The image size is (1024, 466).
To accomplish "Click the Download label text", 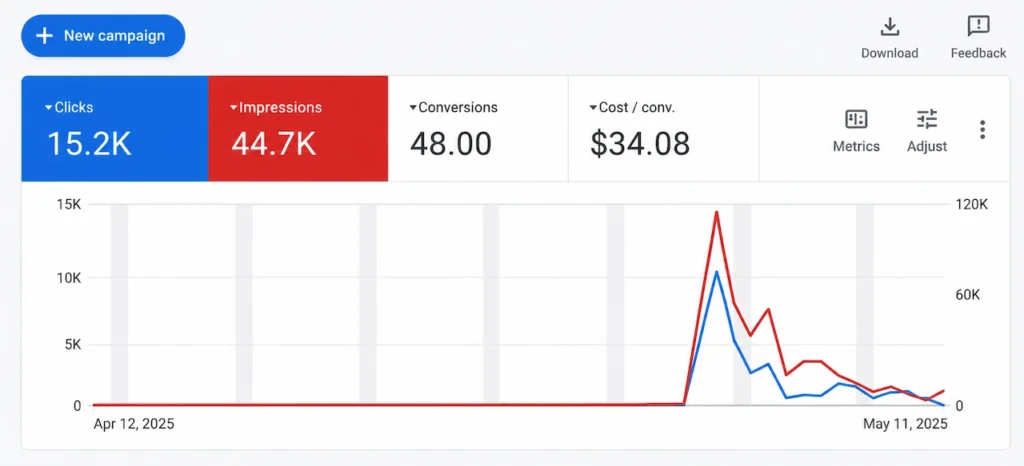I will click(x=889, y=54).
